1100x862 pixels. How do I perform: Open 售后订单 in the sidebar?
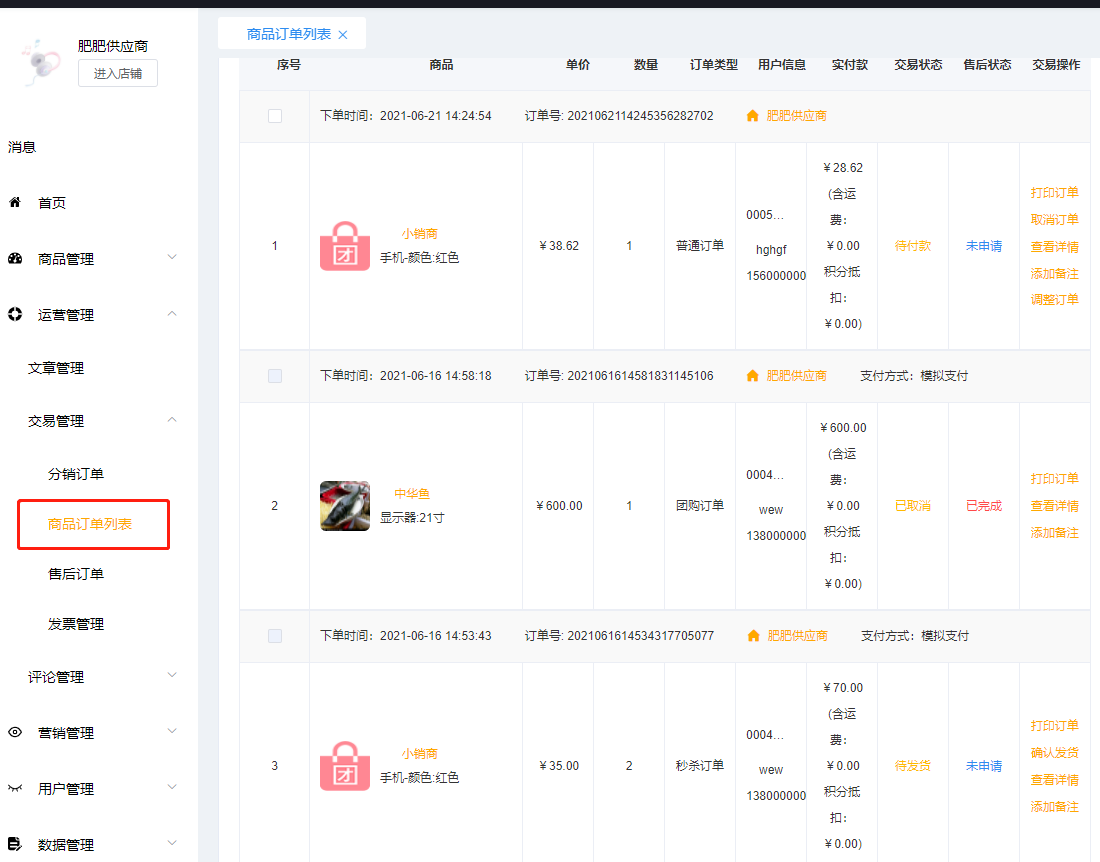[76, 574]
